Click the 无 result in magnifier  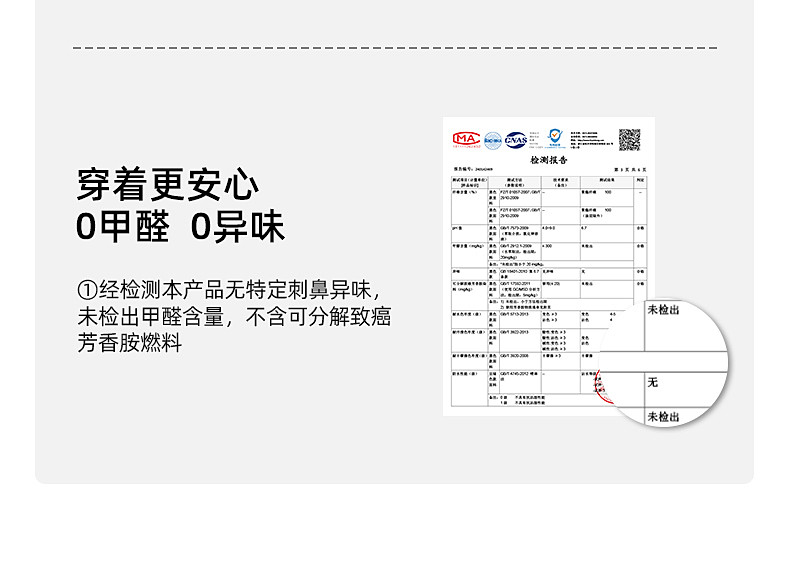653,382
